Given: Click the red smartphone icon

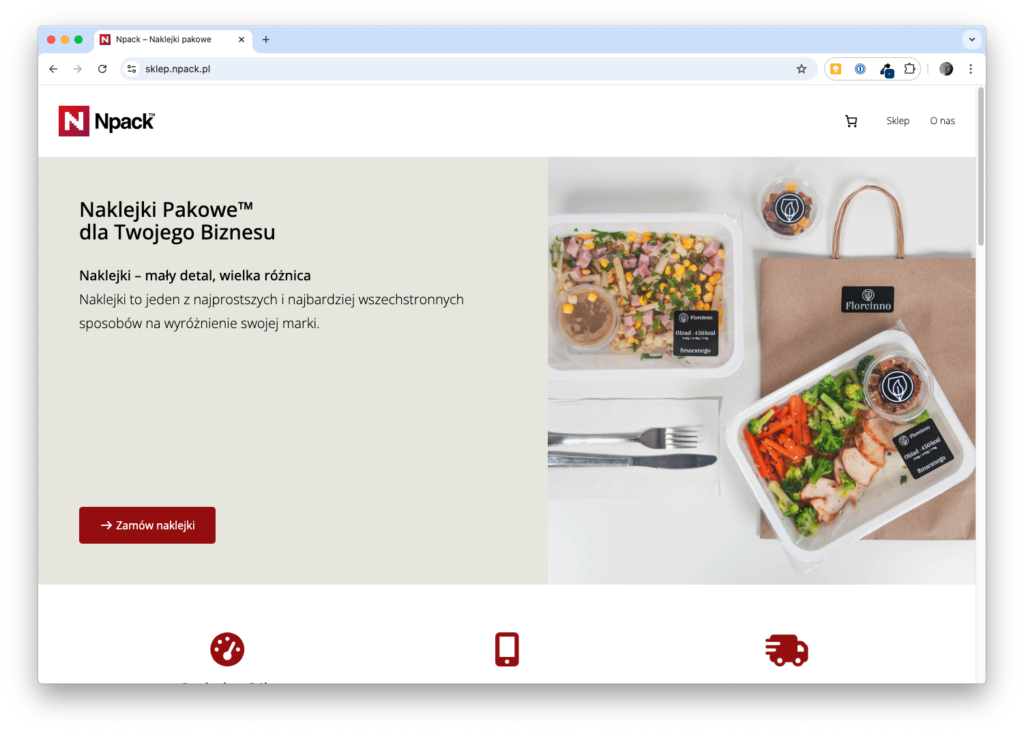Looking at the screenshot, I should pos(507,649).
